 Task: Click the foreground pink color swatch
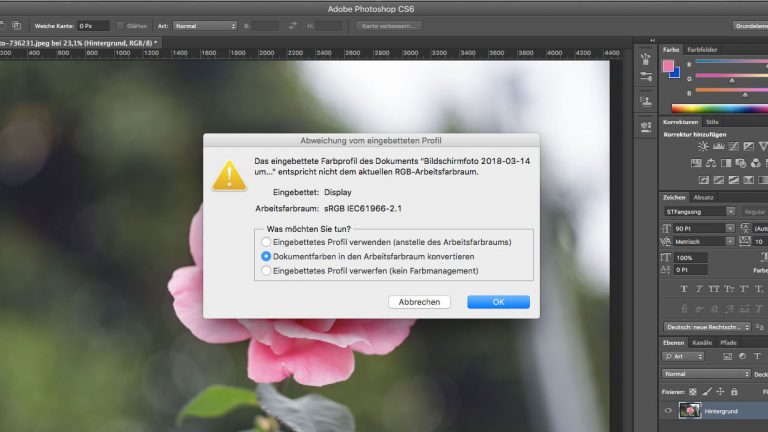(667, 66)
